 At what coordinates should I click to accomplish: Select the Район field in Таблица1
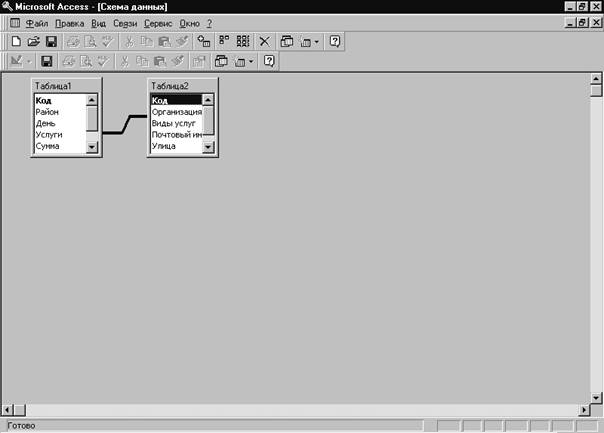click(x=60, y=112)
